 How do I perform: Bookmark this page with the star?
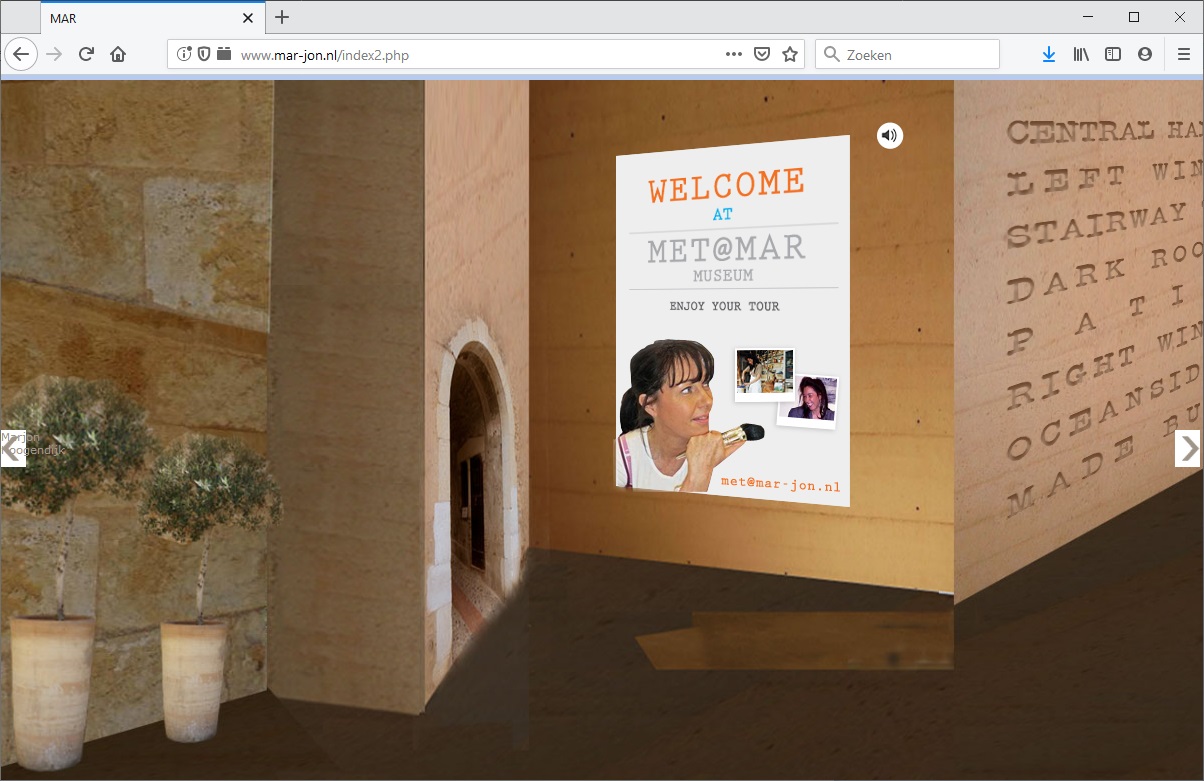pyautogui.click(x=790, y=55)
